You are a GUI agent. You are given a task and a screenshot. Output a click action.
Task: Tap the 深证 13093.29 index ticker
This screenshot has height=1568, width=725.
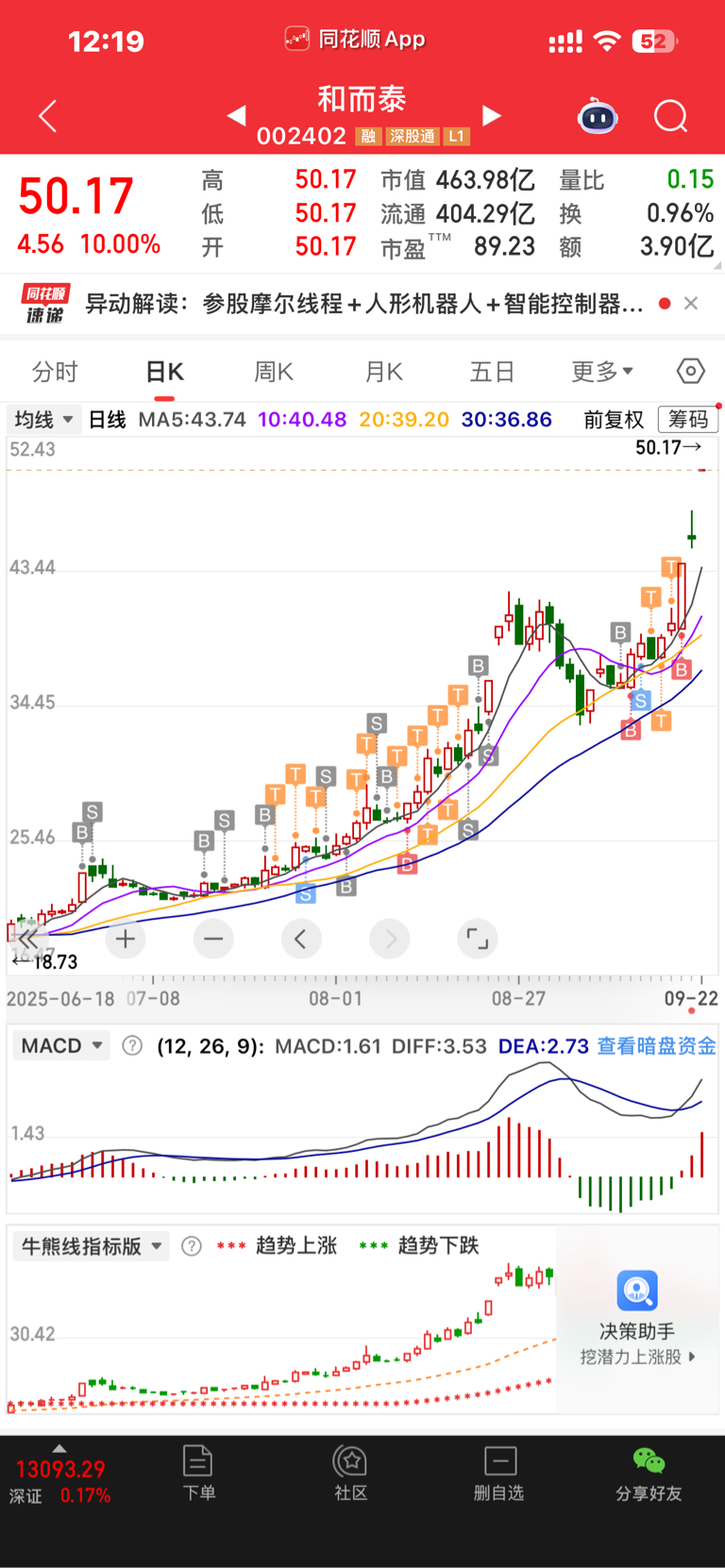click(60, 1481)
